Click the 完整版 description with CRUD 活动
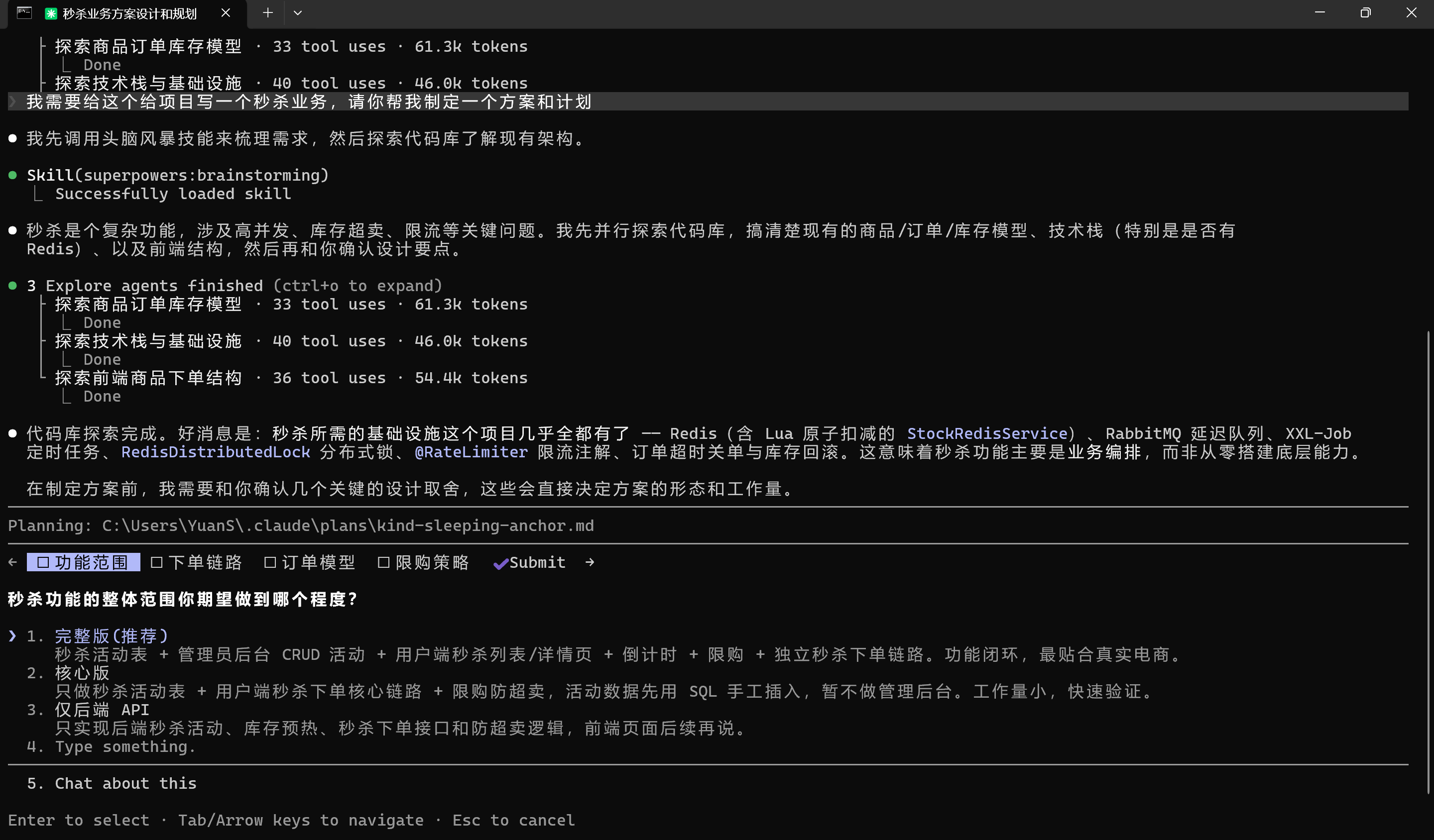The height and width of the screenshot is (840, 1434). coord(618,654)
